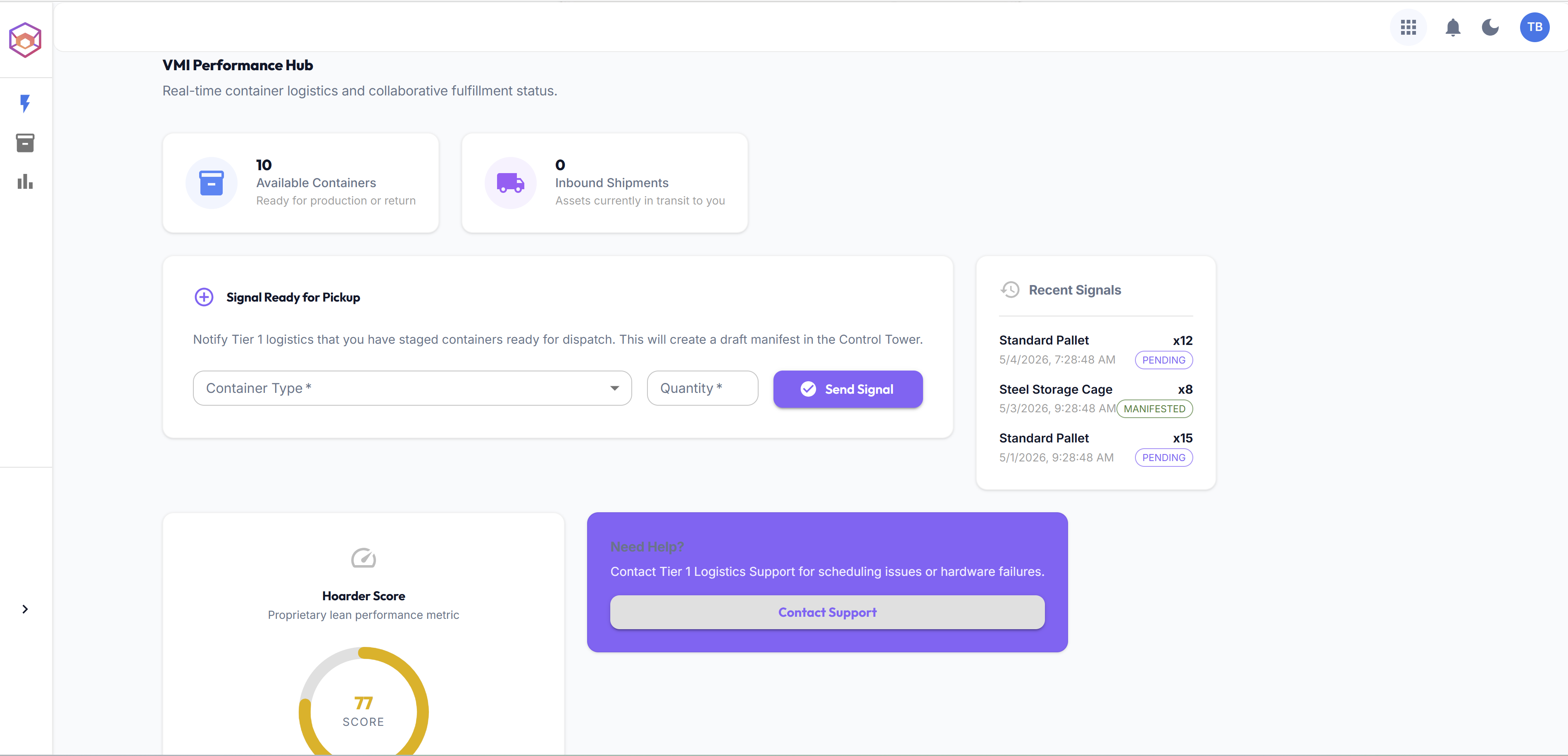Toggle dark mode with the moon icon
The width and height of the screenshot is (1568, 756).
pyautogui.click(x=1490, y=27)
